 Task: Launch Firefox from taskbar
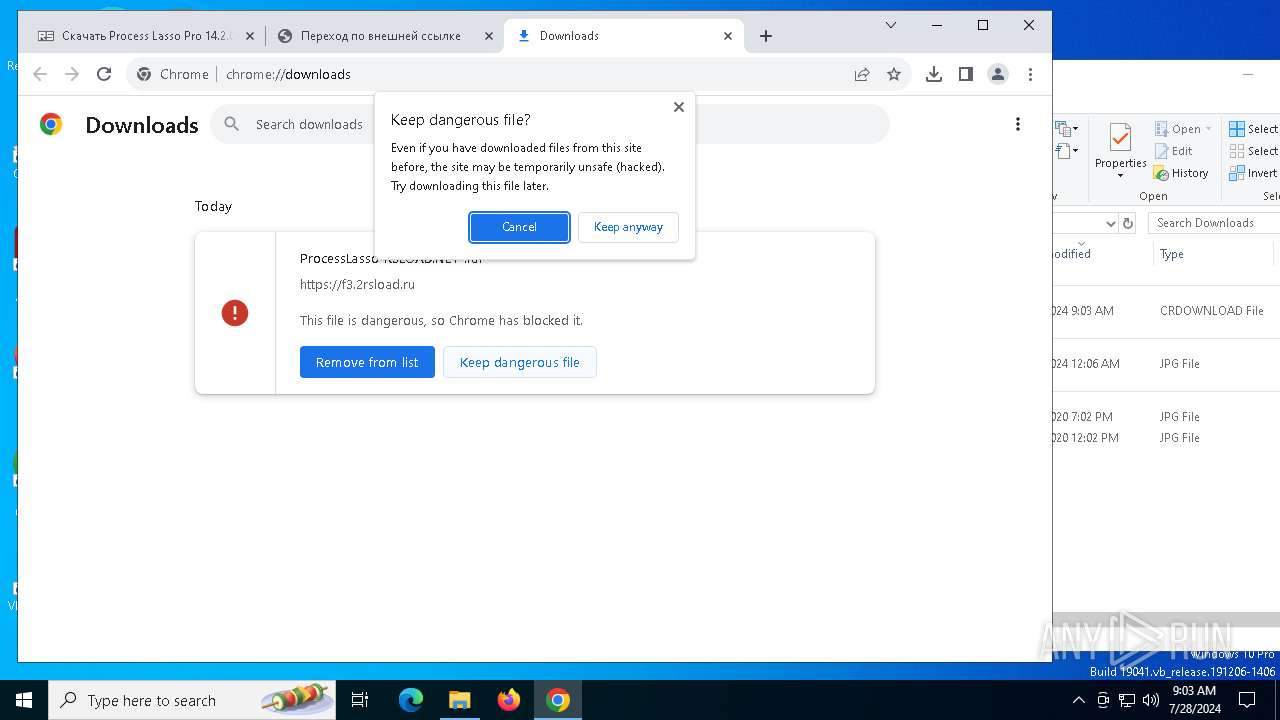point(509,700)
